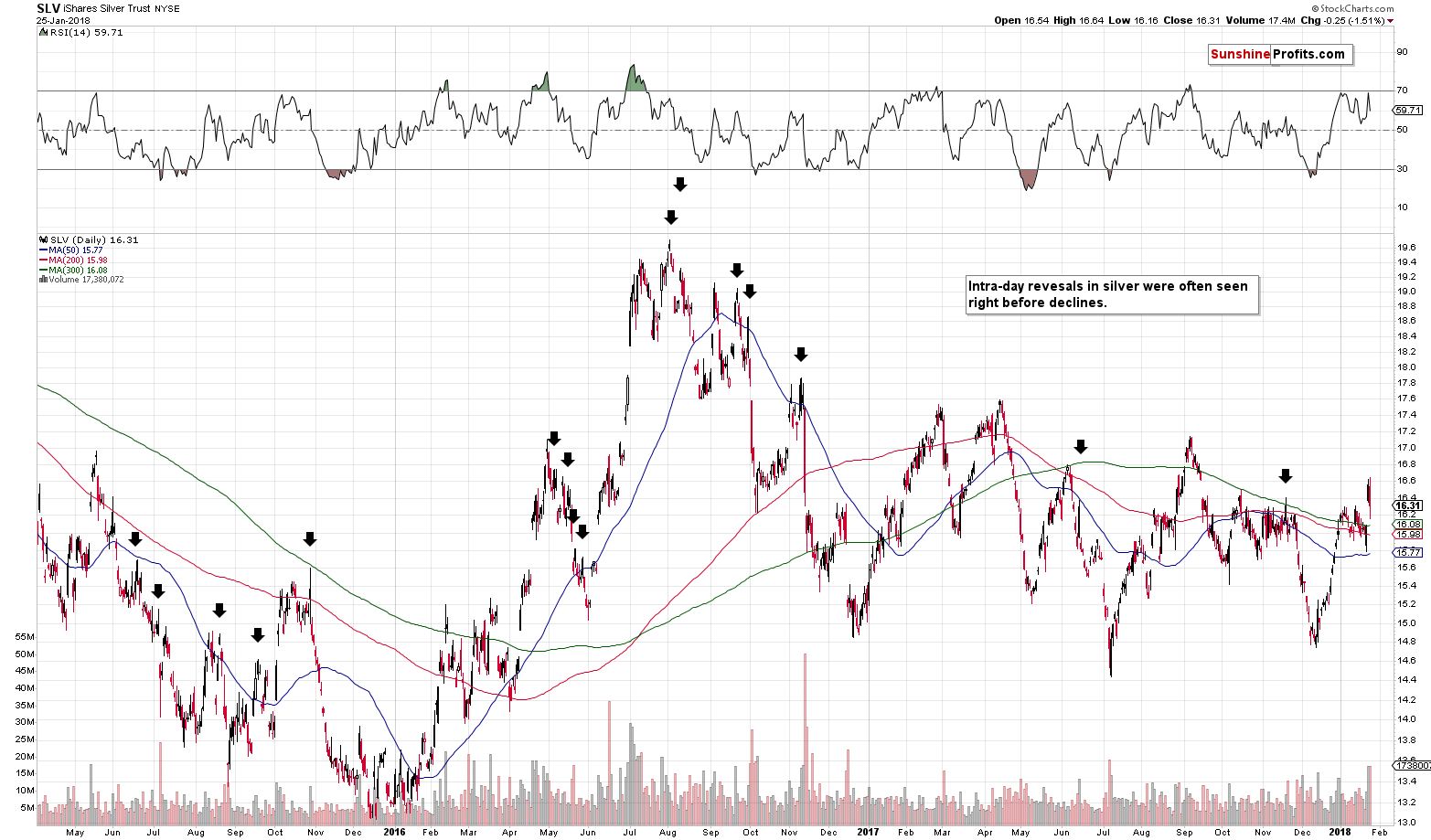The image size is (1431, 840).
Task: Click the 30M label on the volume axis
Action: click(24, 722)
